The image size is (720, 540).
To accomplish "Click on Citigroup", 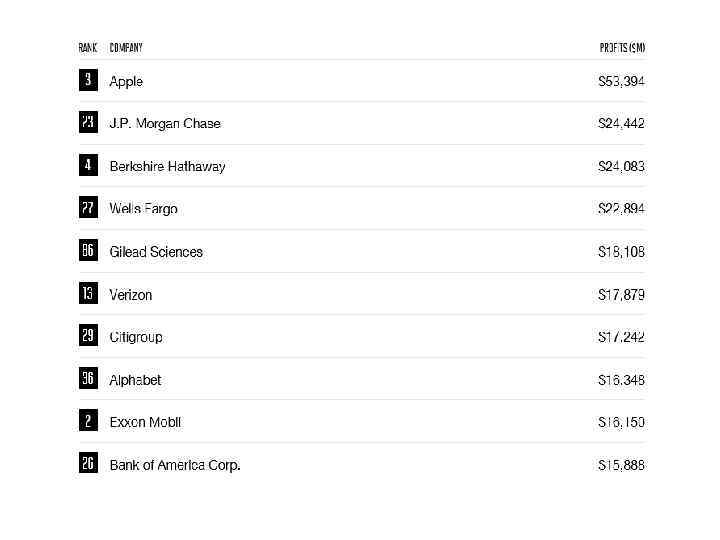I will click(135, 337).
